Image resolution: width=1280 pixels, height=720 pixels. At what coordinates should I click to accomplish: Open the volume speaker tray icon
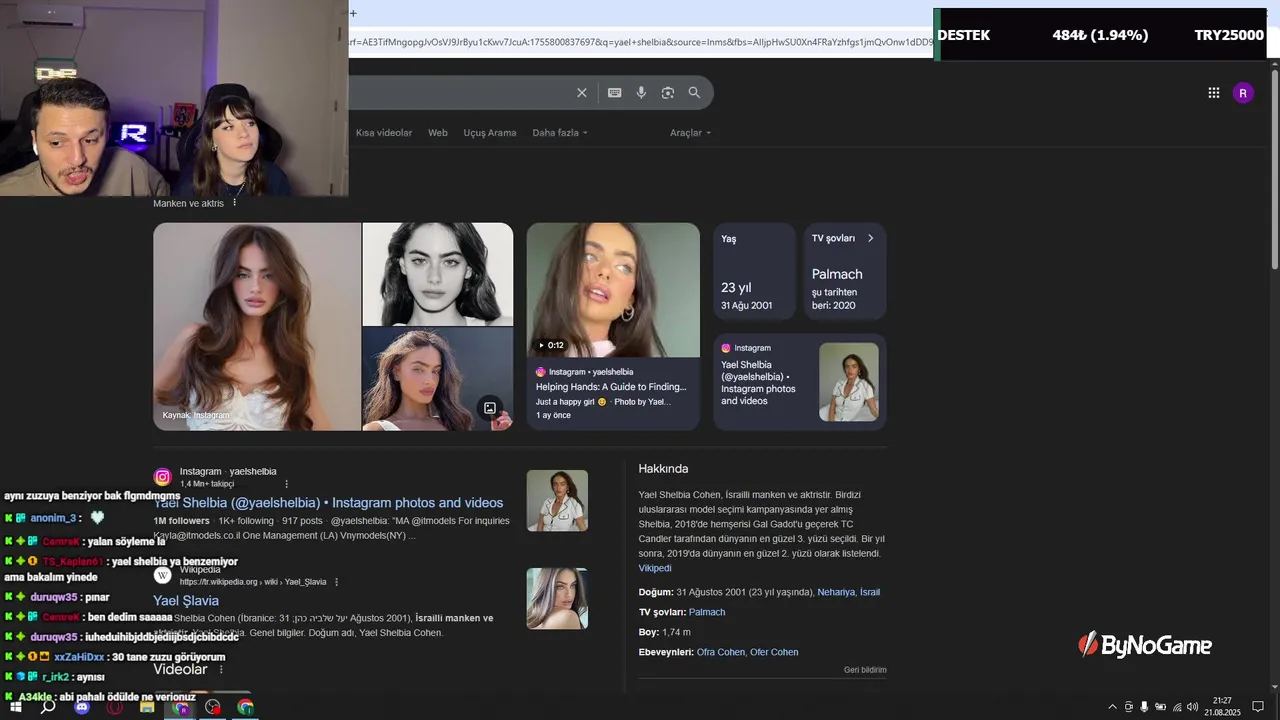(1192, 707)
